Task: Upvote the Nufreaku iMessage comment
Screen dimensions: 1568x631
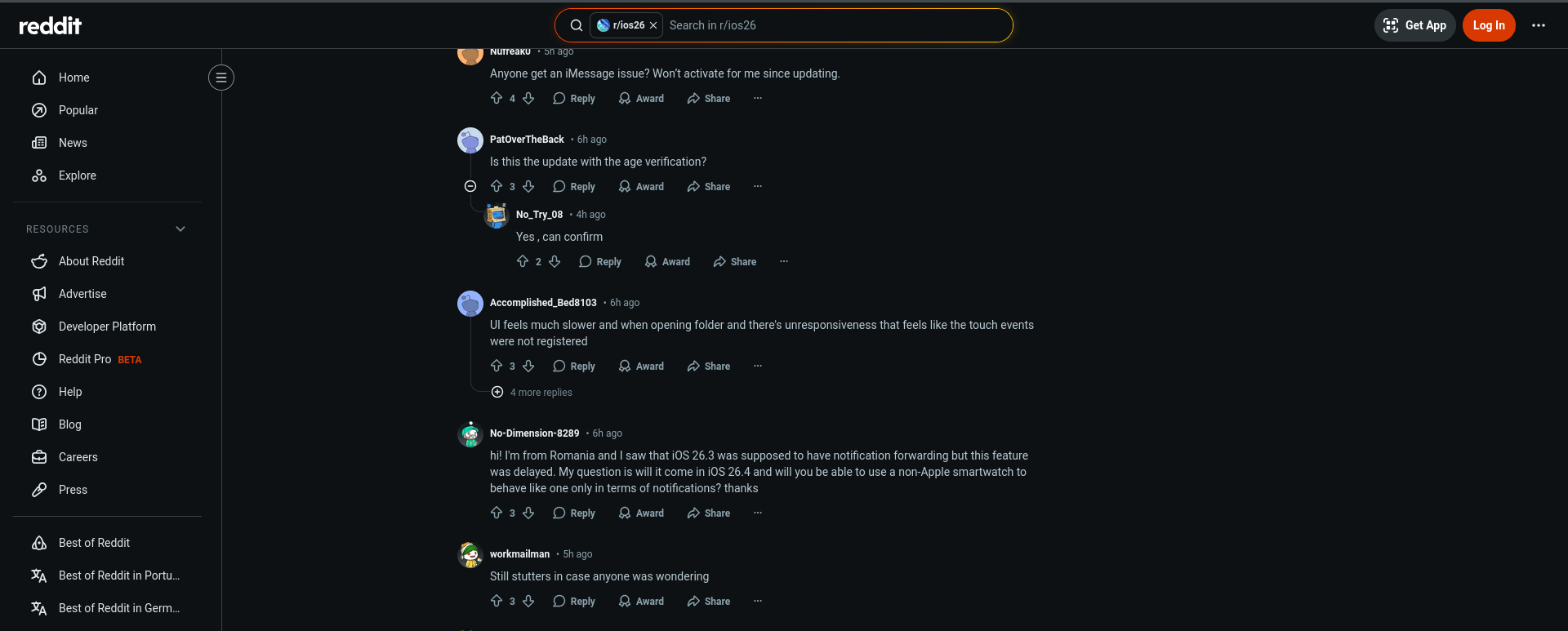Action: [x=497, y=99]
